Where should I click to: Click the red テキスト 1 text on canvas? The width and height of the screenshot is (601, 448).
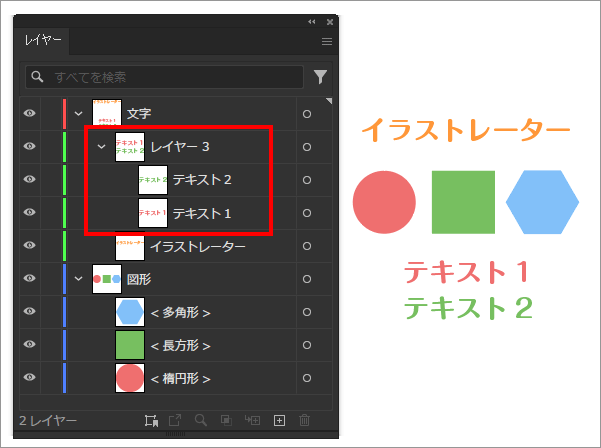[x=467, y=272]
